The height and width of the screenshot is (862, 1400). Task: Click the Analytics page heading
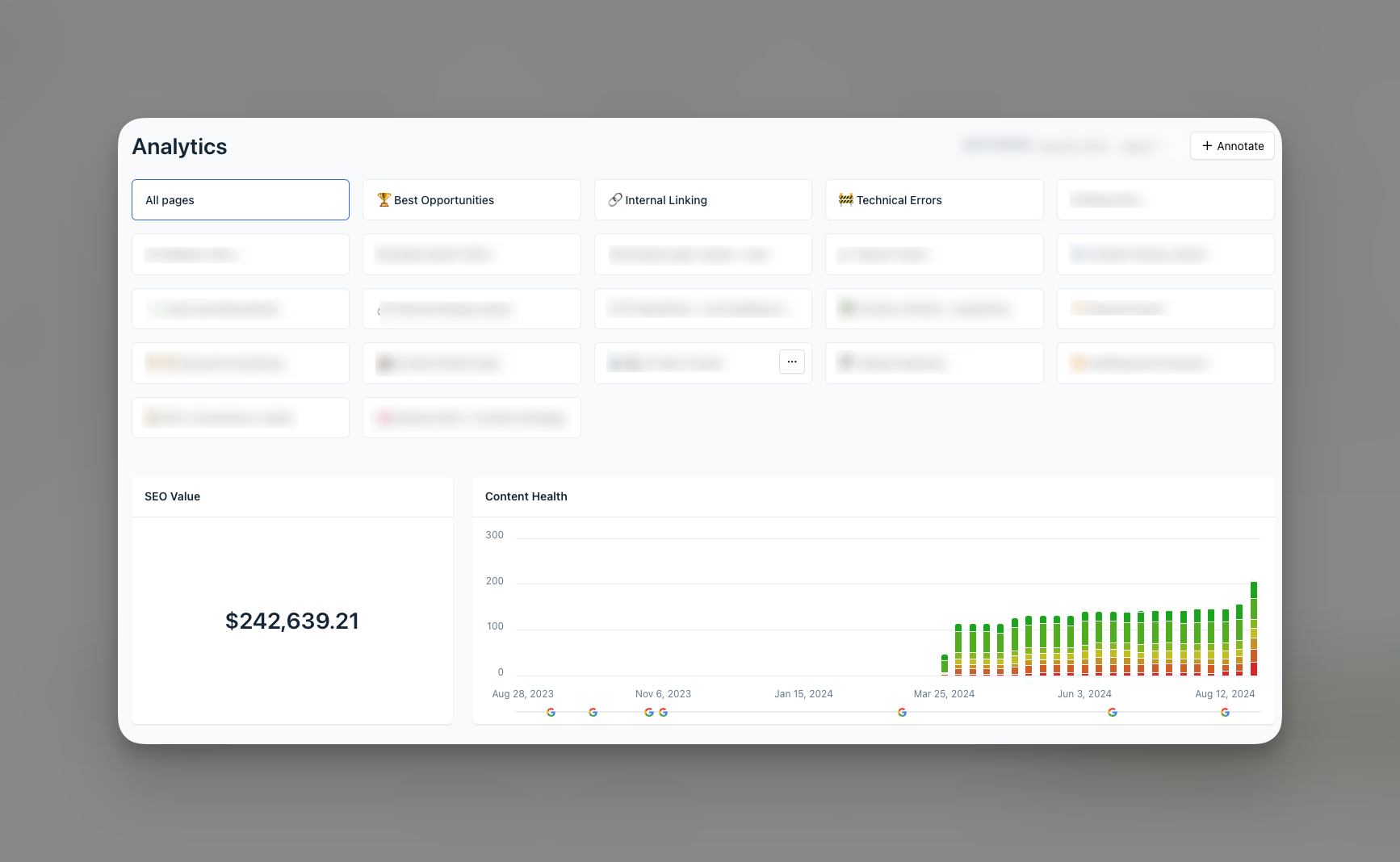180,147
